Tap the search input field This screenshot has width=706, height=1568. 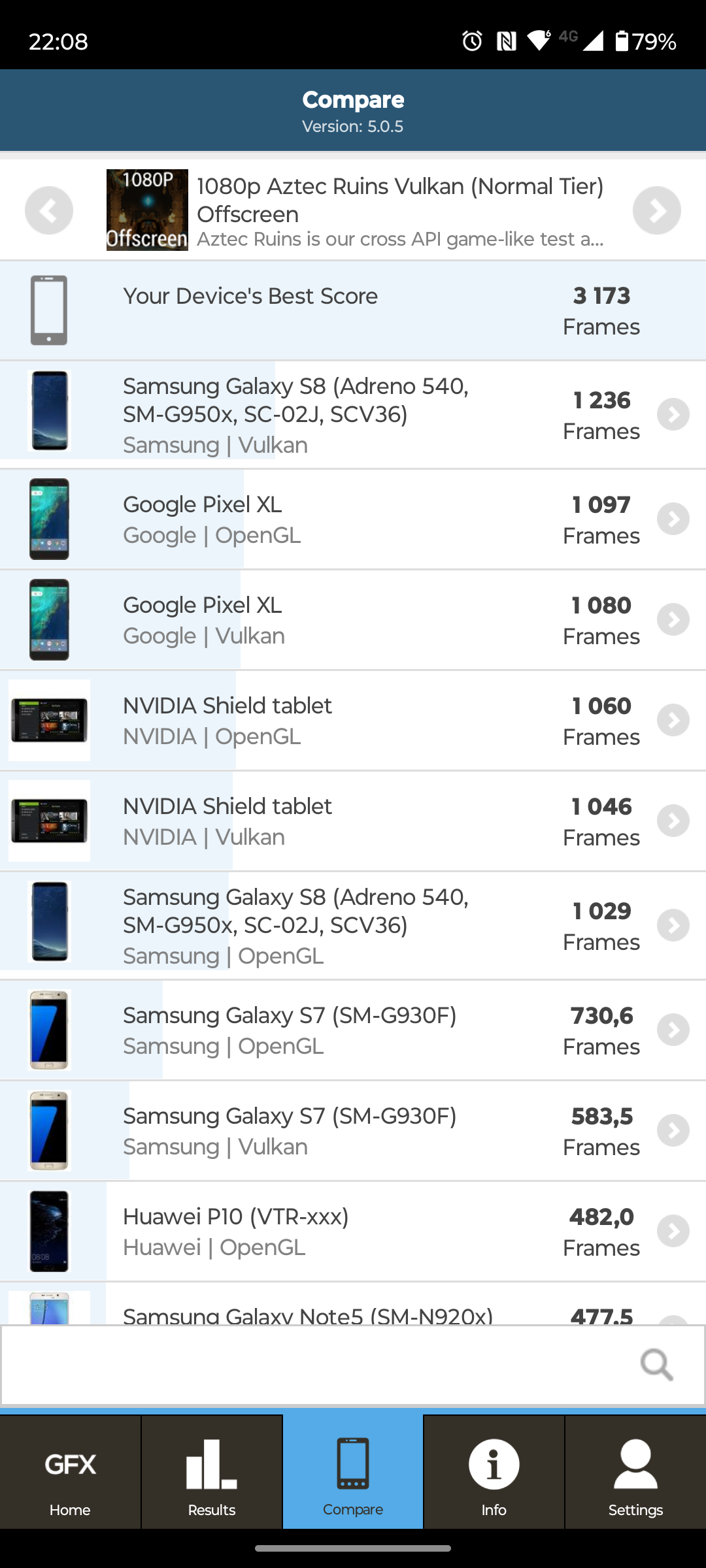314,1364
